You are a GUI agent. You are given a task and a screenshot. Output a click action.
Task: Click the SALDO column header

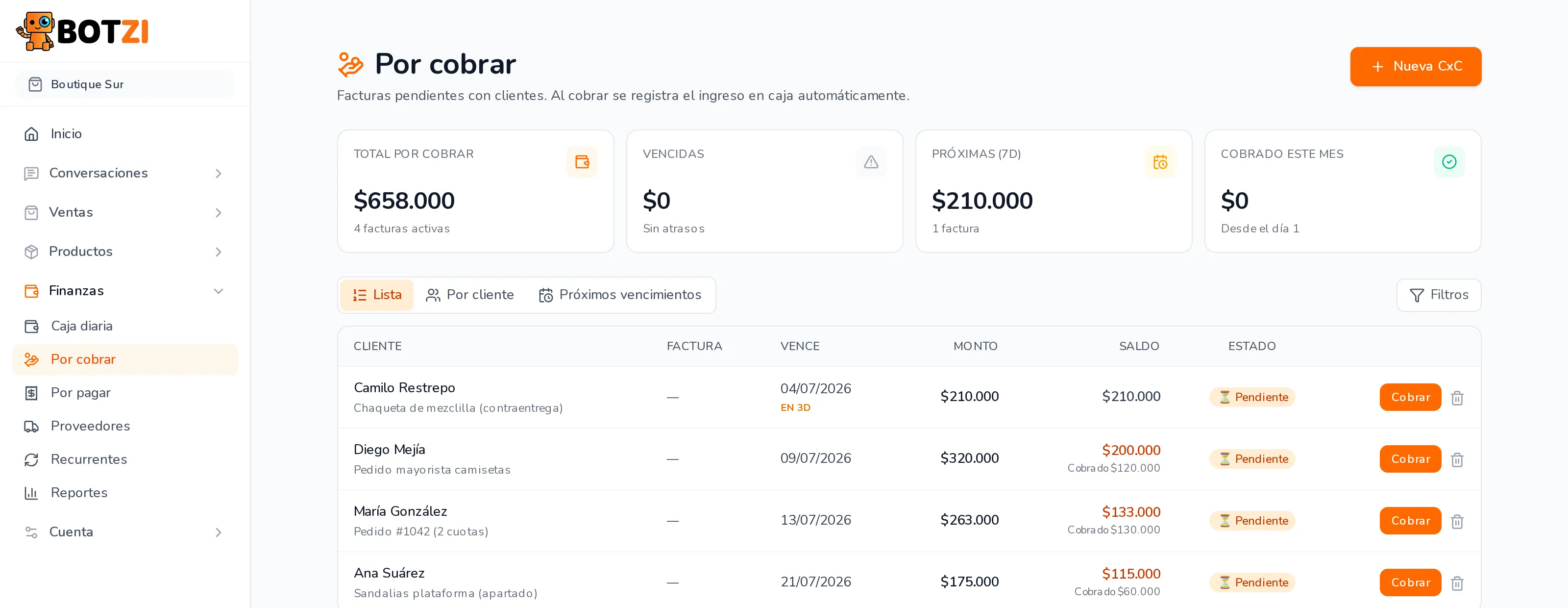(x=1139, y=346)
